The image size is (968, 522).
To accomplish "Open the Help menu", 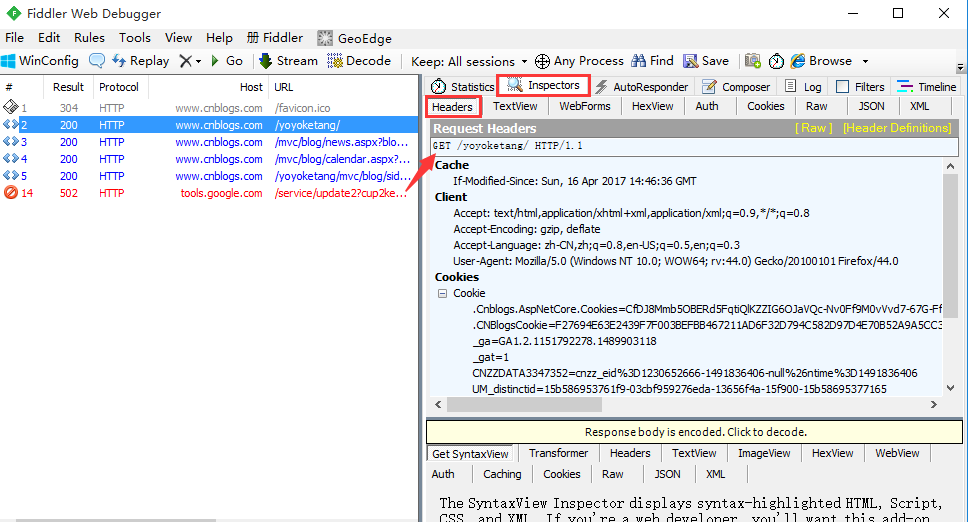I will 219,38.
